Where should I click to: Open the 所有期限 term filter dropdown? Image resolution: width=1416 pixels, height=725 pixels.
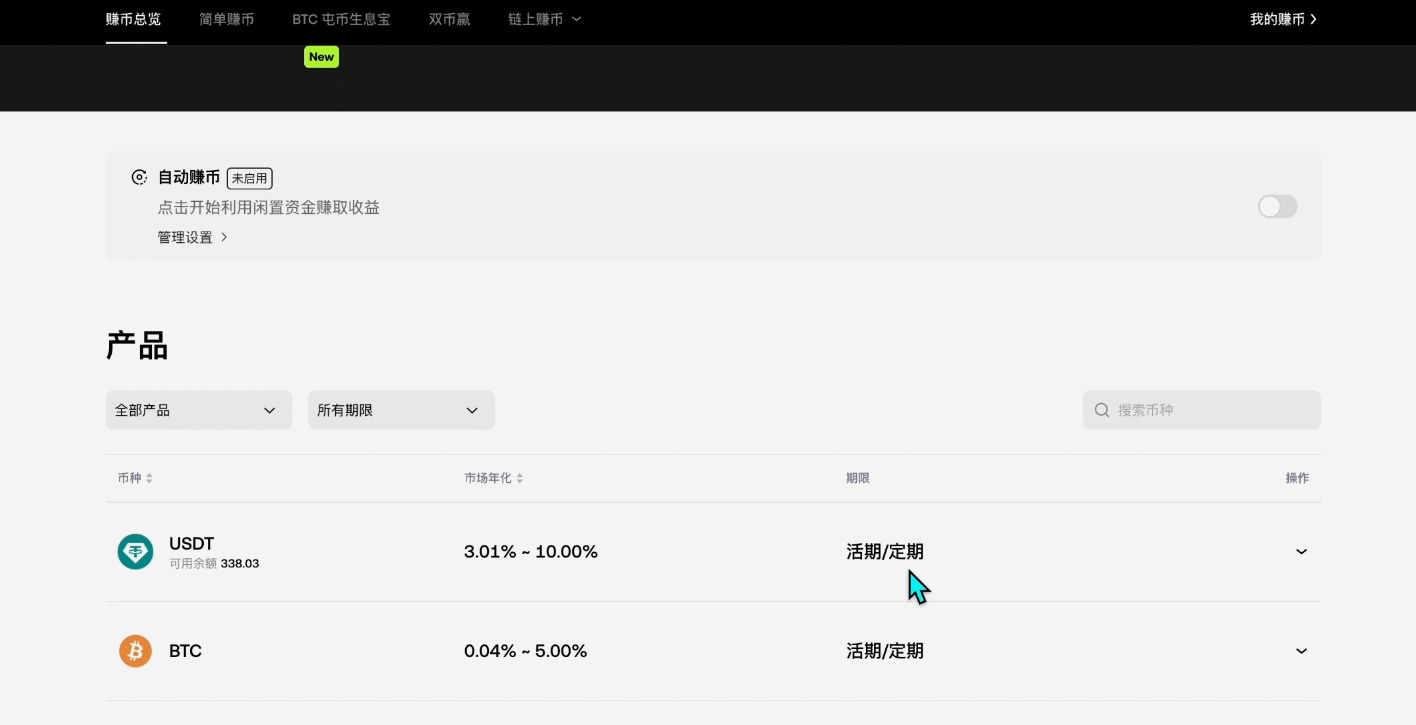400,409
